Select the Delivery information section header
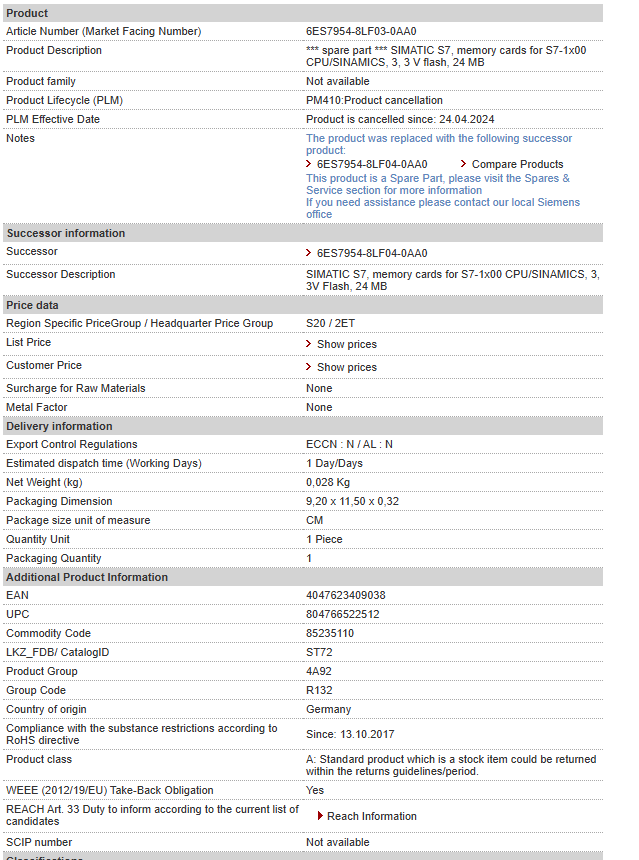This screenshot has height=860, width=639. pos(59,426)
